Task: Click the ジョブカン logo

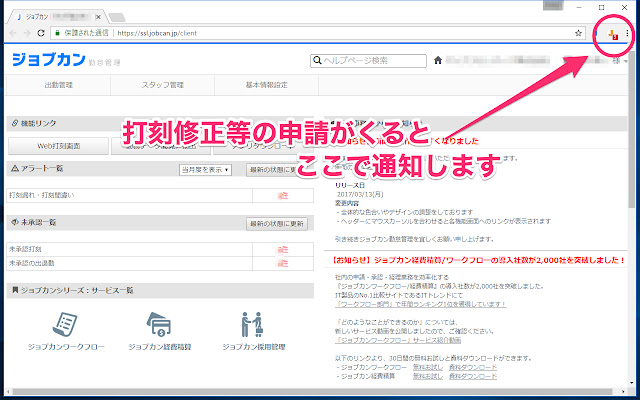Action: tap(49, 60)
